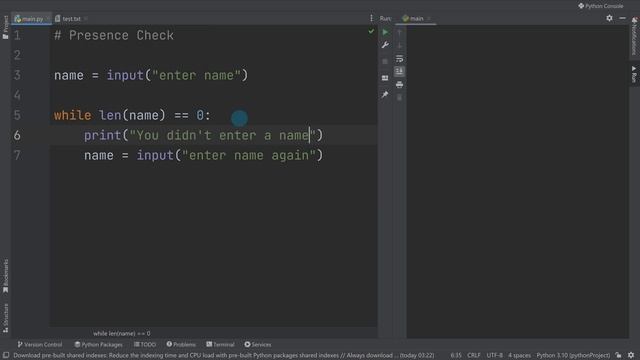
Task: Toggle tool window bars icon in status bar
Action: pyautogui.click(x=6, y=356)
